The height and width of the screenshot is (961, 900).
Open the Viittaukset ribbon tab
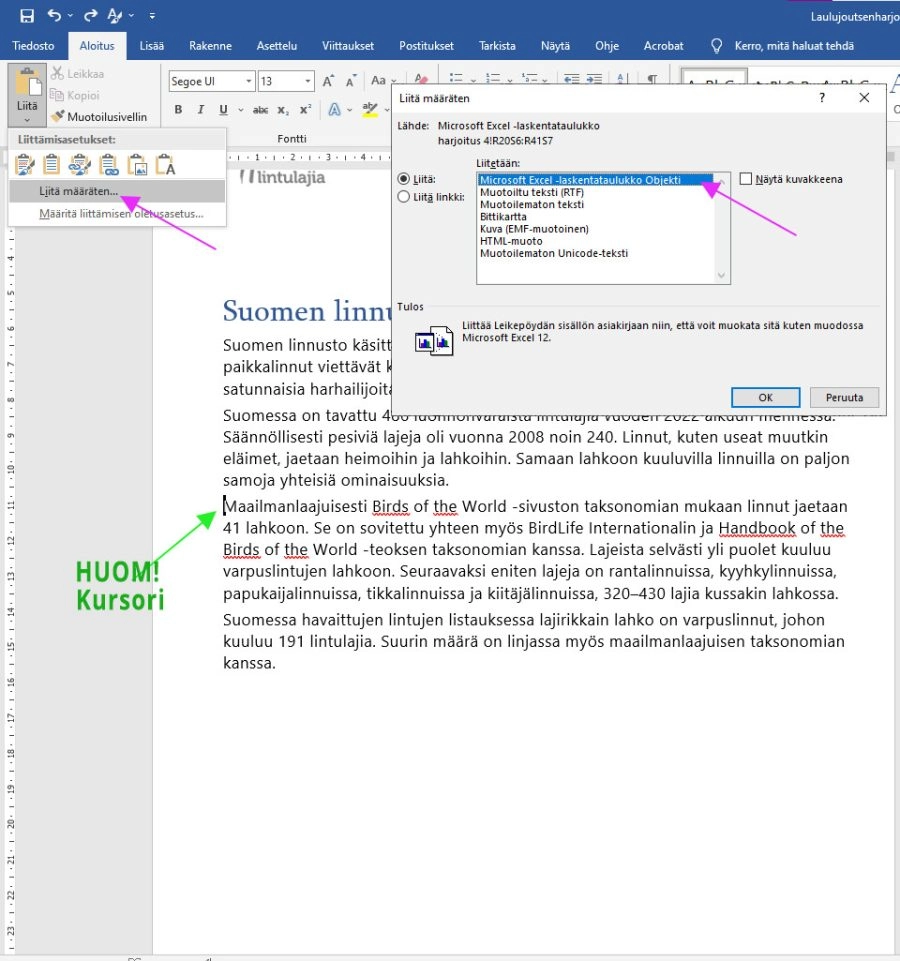pyautogui.click(x=347, y=46)
